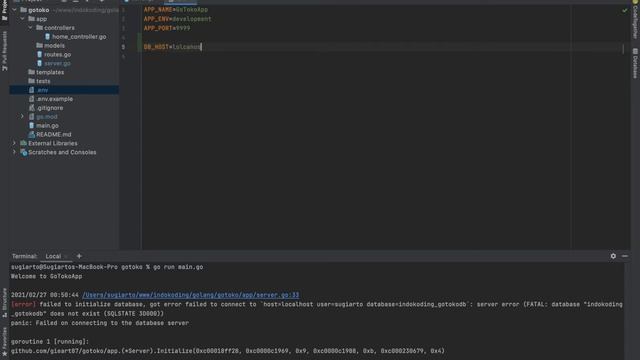Click 'go run main.go' command text
The image size is (640, 360).
tap(178, 267)
